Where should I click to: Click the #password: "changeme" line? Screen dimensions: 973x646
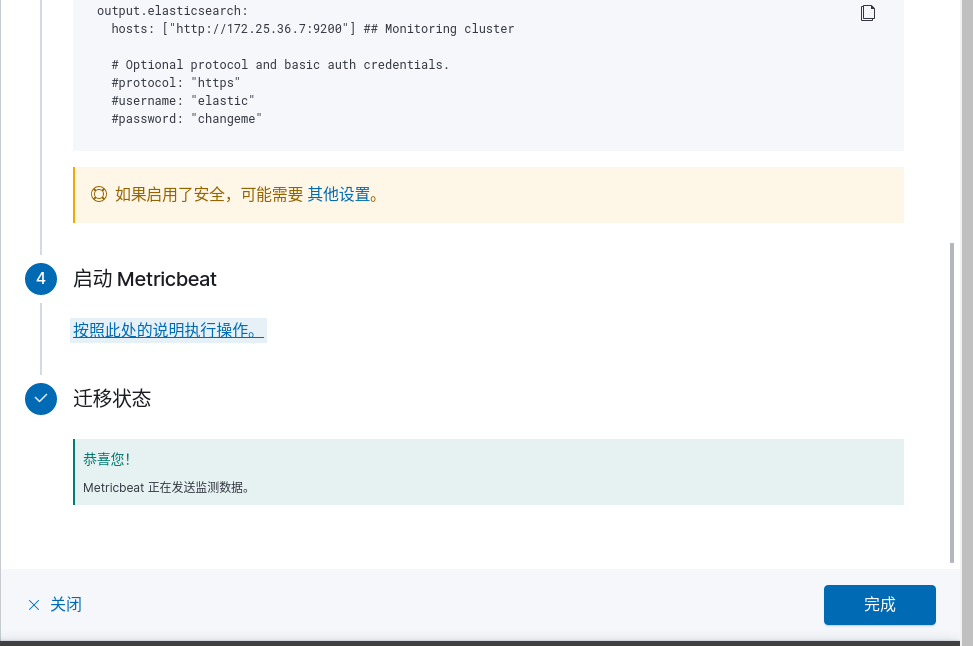click(x=186, y=119)
